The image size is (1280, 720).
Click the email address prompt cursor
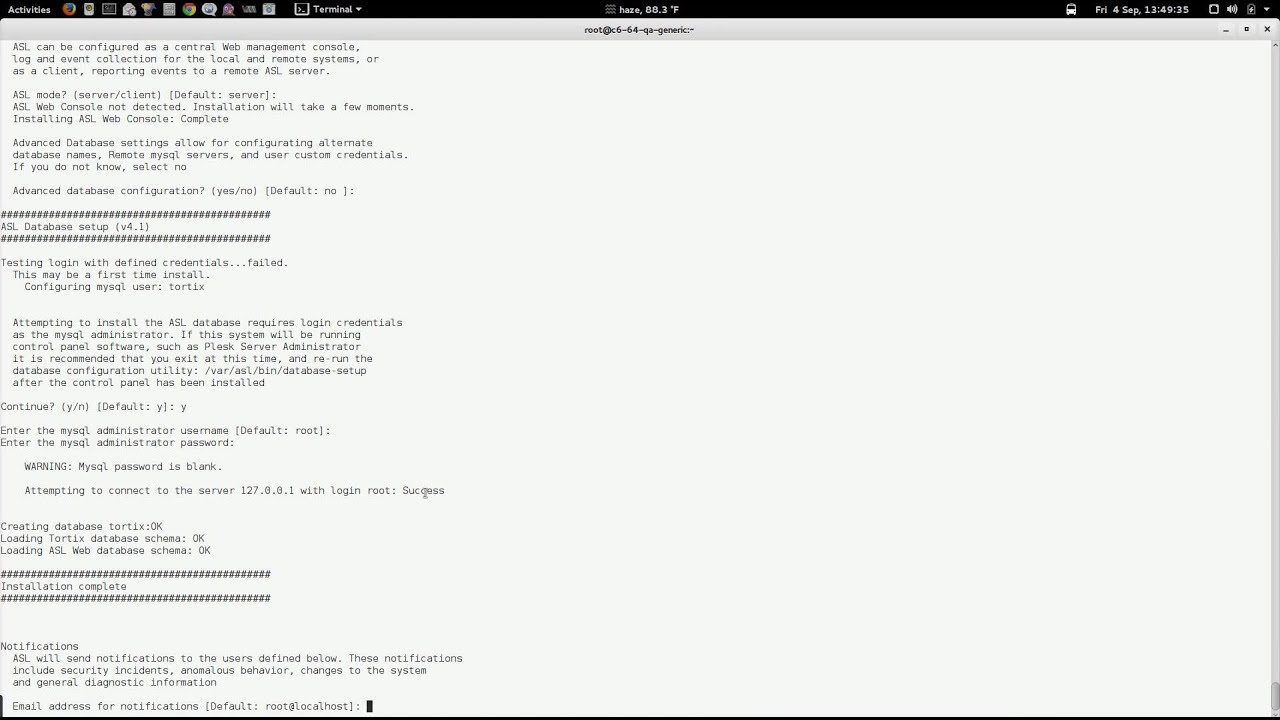[x=369, y=706]
